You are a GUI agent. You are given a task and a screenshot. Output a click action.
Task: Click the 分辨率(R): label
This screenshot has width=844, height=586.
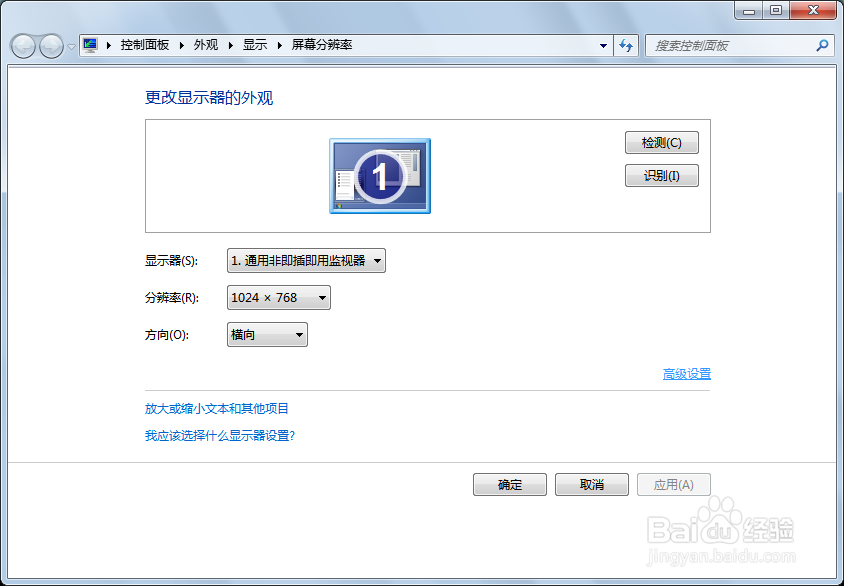(x=172, y=298)
